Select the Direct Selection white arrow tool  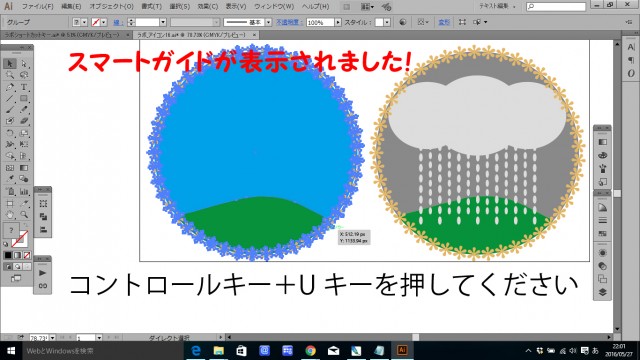coord(24,64)
